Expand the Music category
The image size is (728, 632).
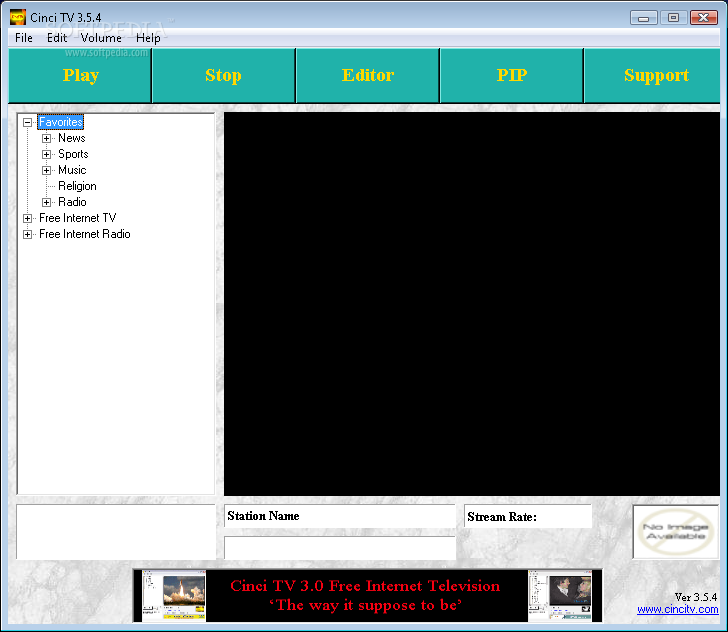46,170
